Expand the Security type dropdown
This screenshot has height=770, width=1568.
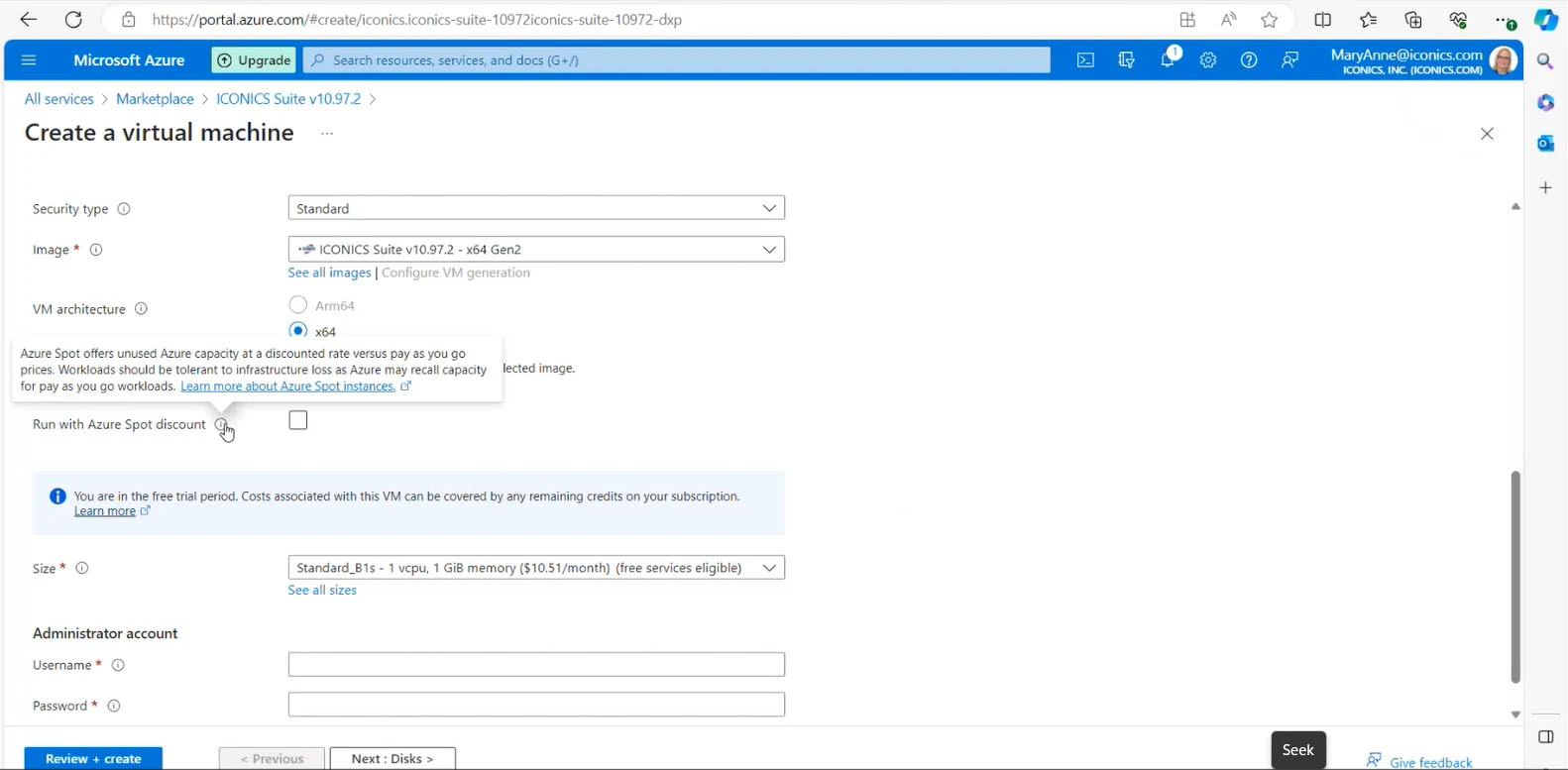(x=536, y=208)
